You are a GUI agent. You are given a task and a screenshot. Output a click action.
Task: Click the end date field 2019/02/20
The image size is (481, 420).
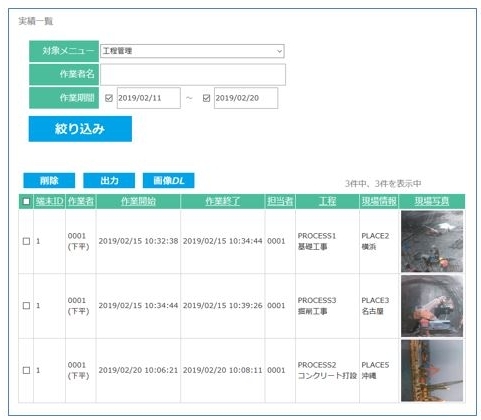[x=246, y=98]
